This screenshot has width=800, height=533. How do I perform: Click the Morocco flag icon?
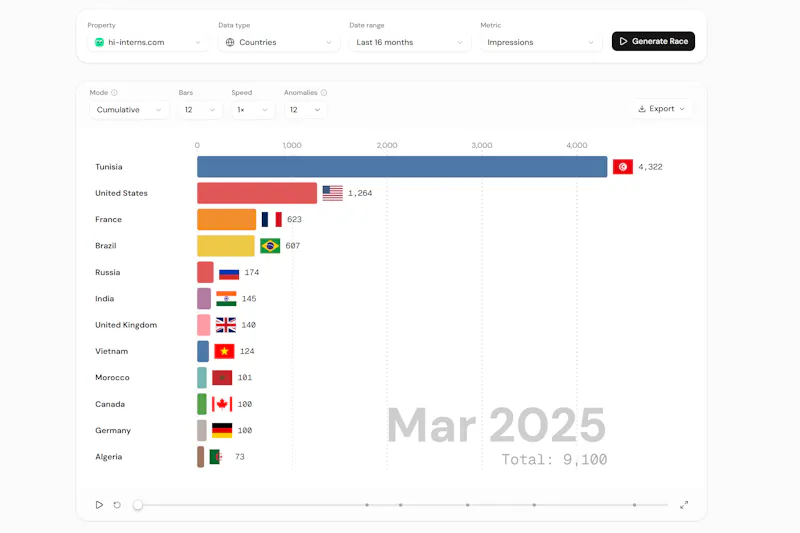click(222, 378)
